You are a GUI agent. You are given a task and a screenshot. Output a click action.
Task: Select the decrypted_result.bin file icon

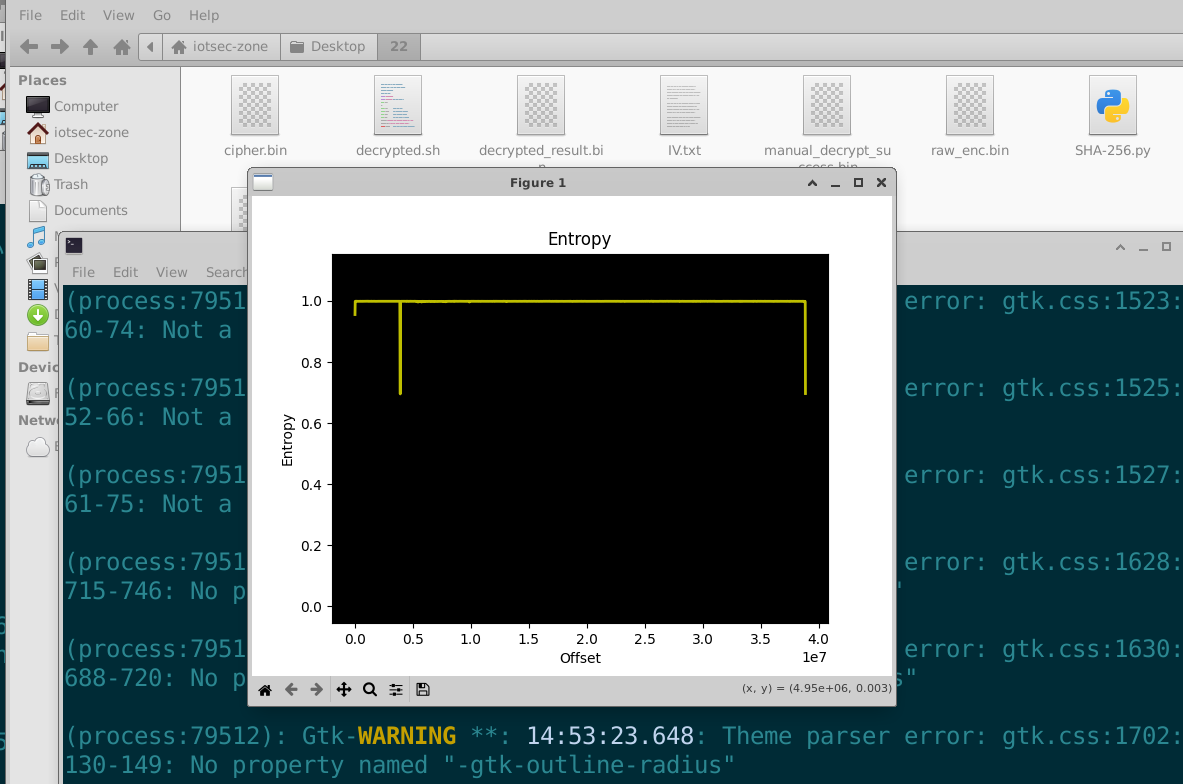541,106
